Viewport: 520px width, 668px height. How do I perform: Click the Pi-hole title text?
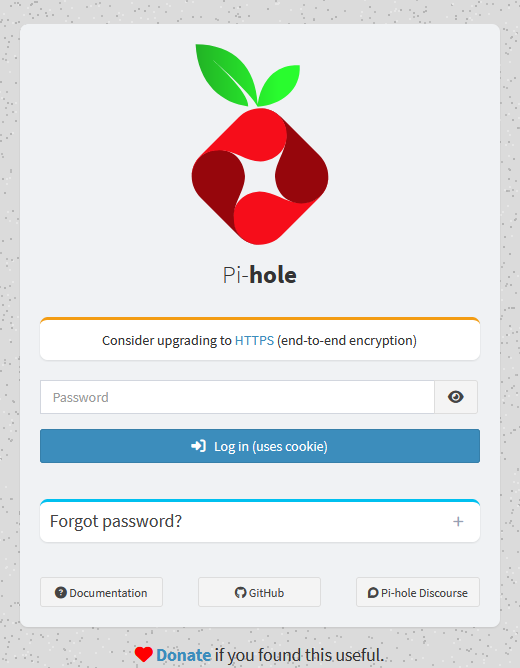point(260,275)
